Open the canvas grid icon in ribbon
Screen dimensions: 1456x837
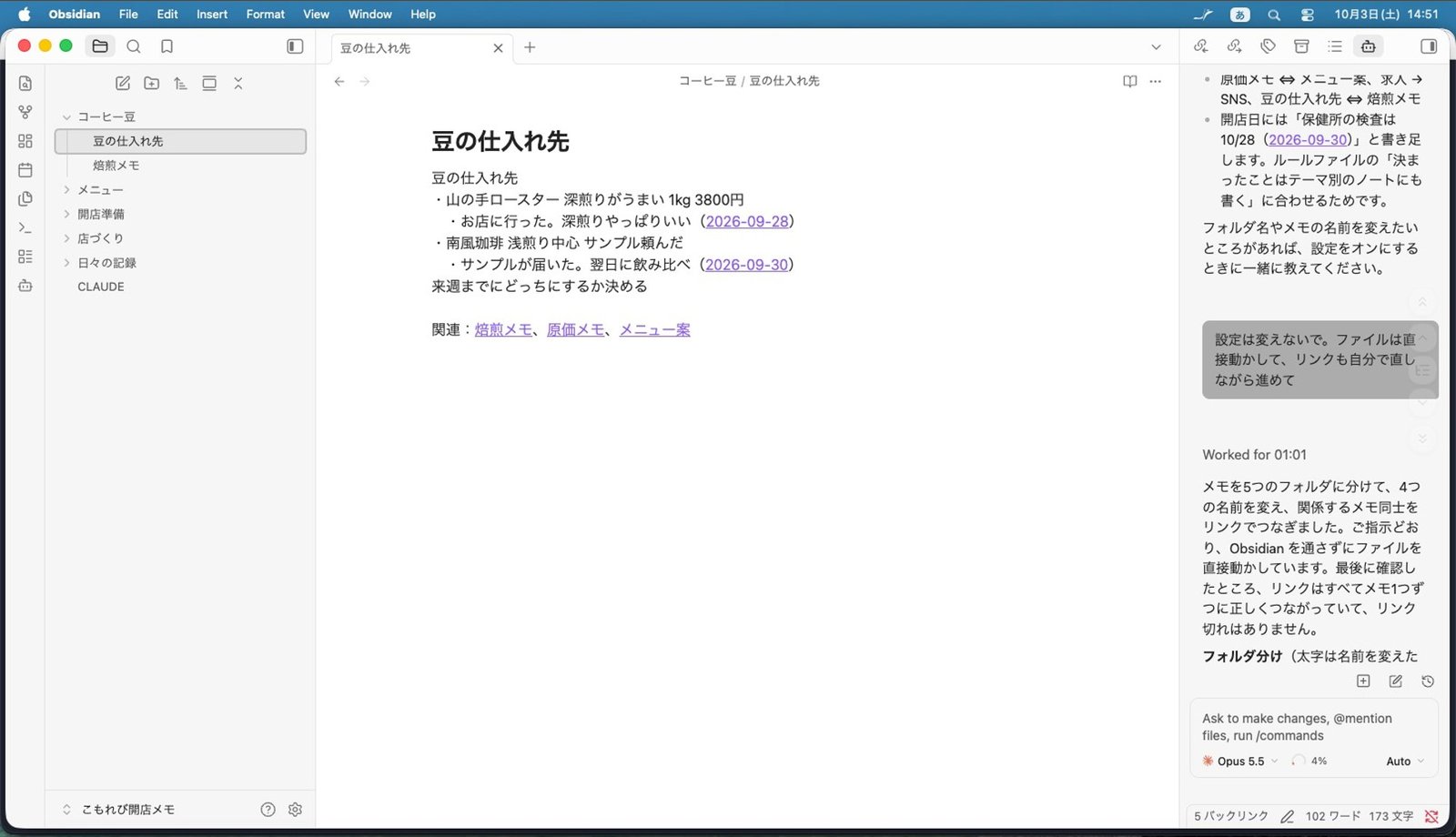[25, 141]
